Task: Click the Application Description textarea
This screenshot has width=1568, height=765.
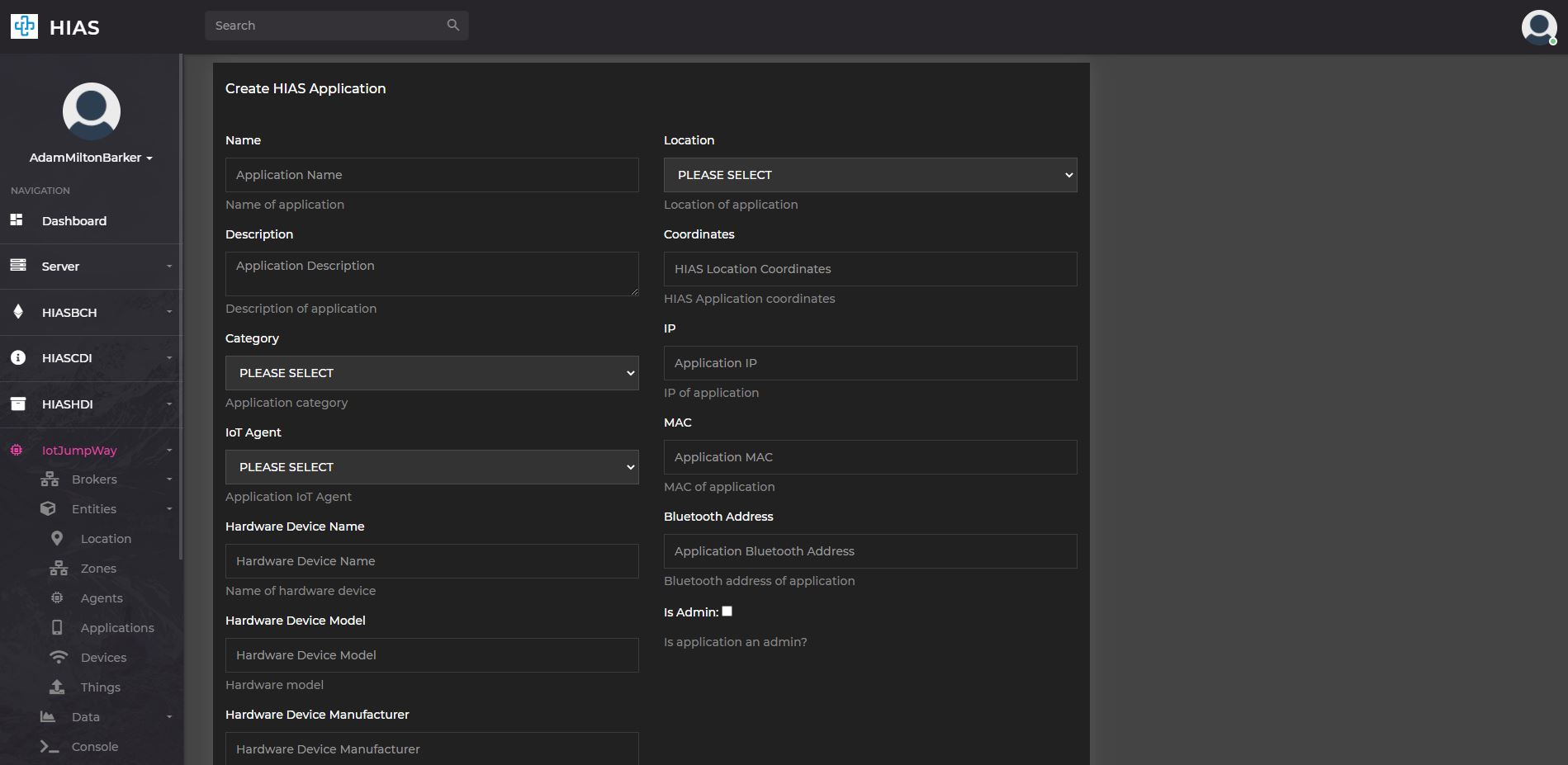Action: (432, 274)
